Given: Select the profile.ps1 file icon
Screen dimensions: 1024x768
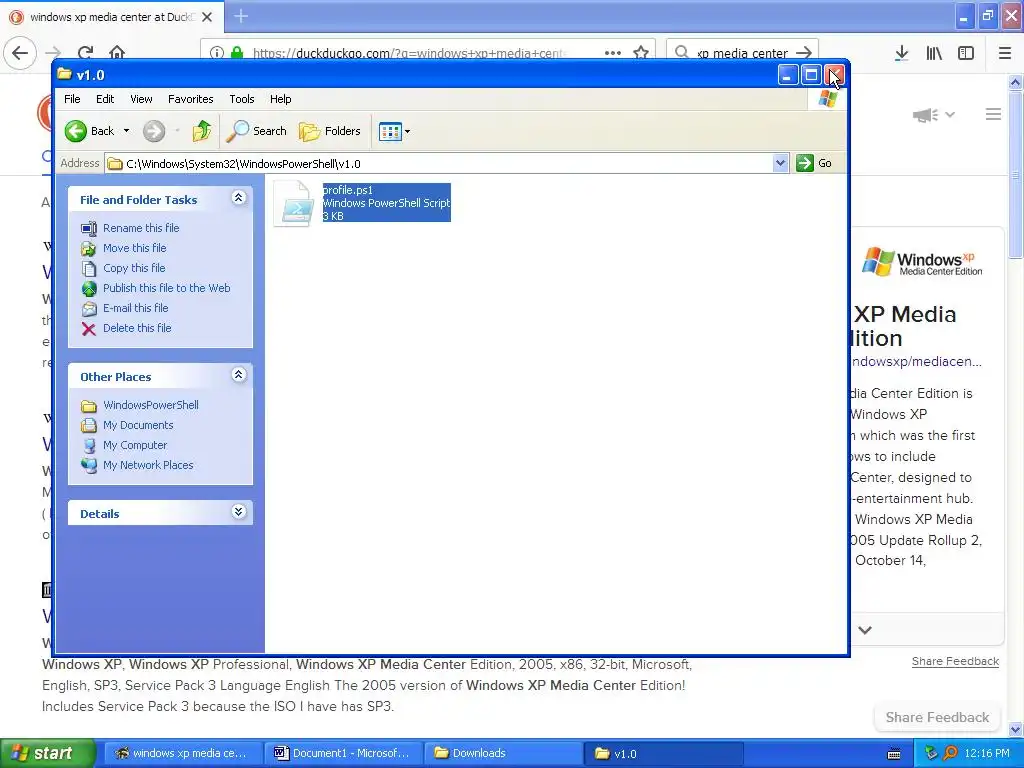Looking at the screenshot, I should point(293,204).
